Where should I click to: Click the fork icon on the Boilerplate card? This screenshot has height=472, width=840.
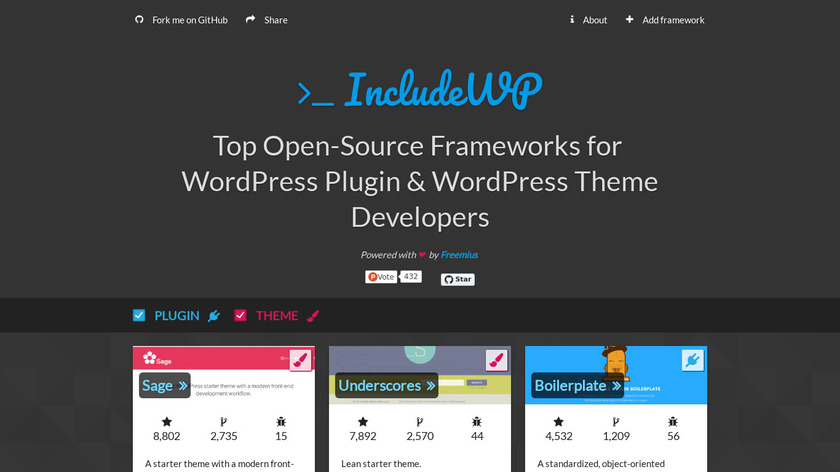pyautogui.click(x=616, y=422)
